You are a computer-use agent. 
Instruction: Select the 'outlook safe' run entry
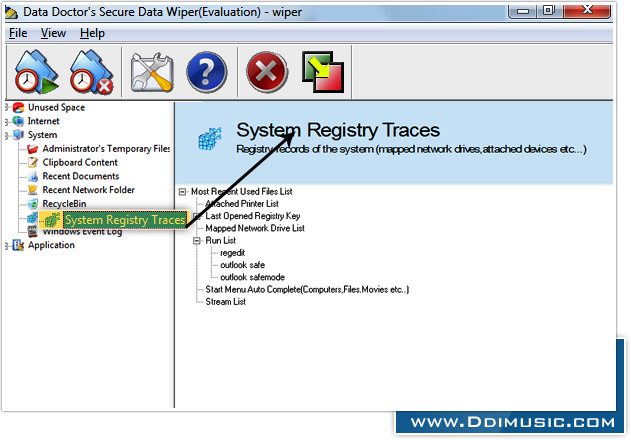click(x=242, y=265)
